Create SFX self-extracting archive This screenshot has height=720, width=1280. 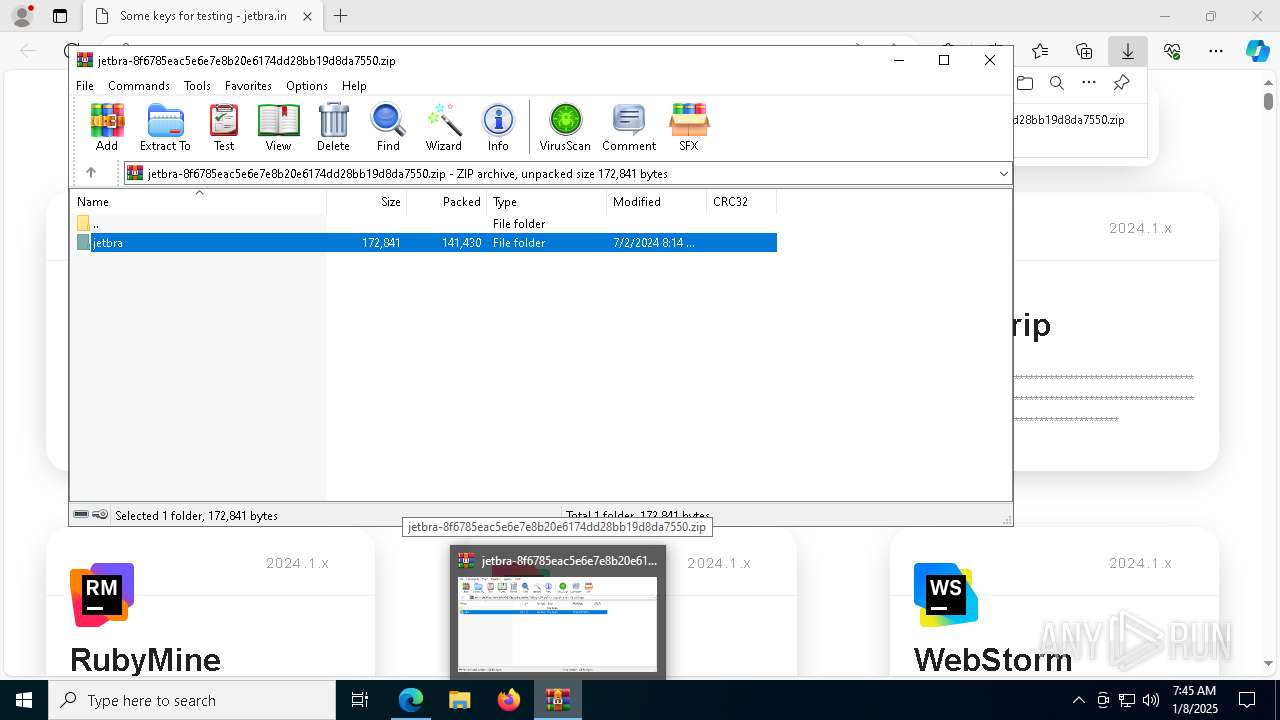click(689, 127)
